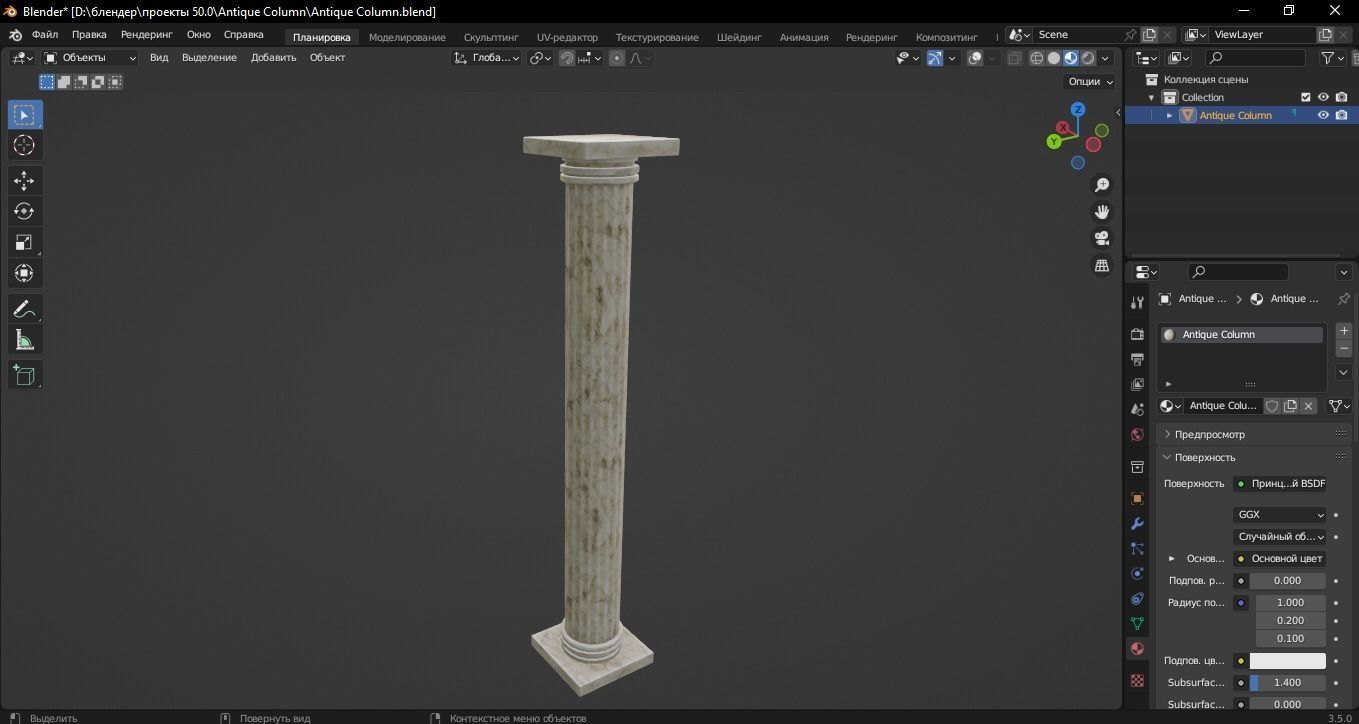
Task: Toggle perspective/orthographic grid icon
Action: click(x=1102, y=265)
